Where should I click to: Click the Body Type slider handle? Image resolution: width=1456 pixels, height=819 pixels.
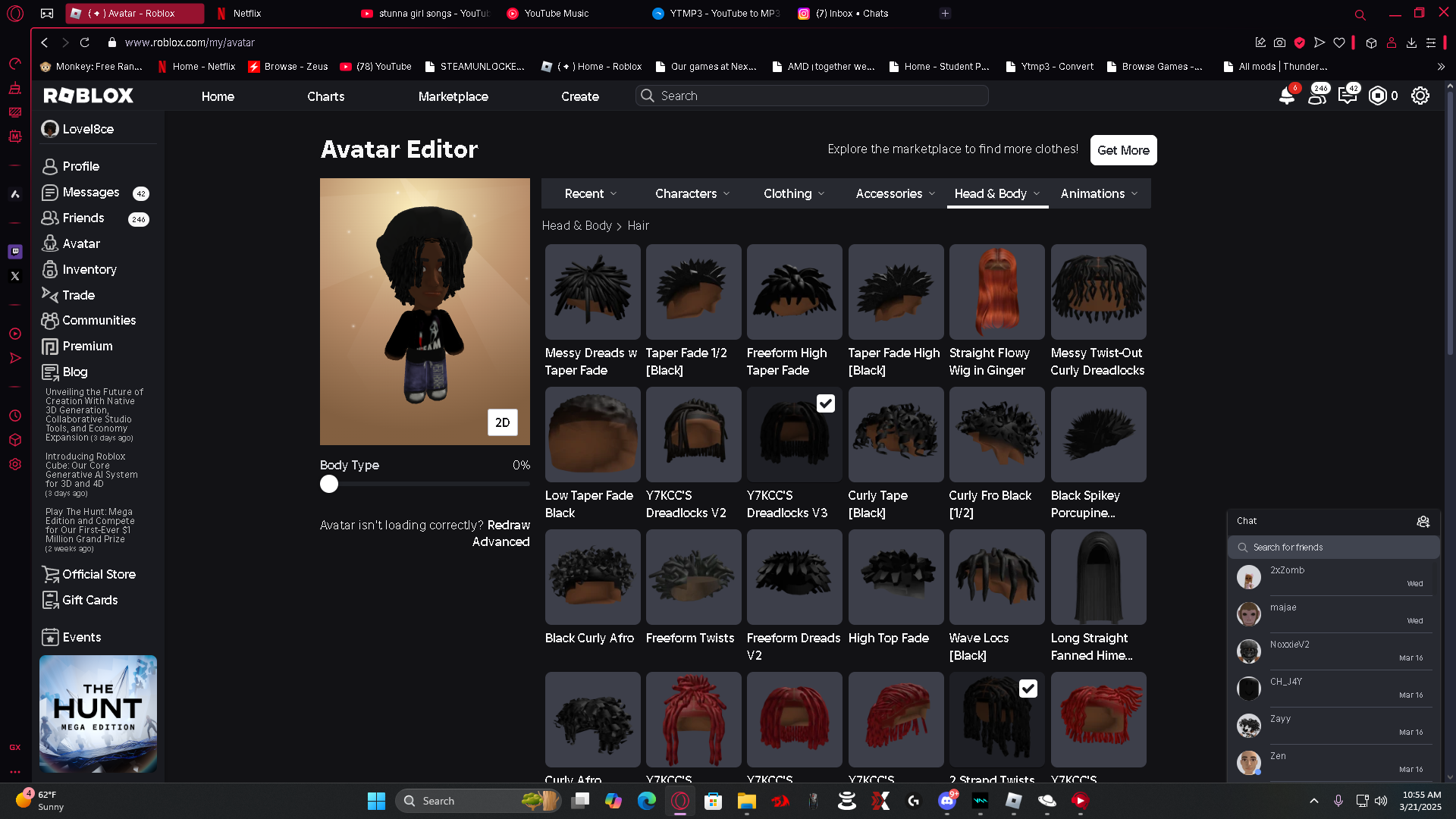point(329,484)
